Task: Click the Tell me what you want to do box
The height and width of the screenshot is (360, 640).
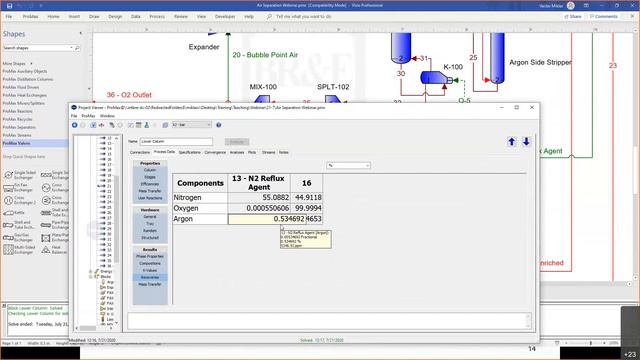Action: coord(304,16)
